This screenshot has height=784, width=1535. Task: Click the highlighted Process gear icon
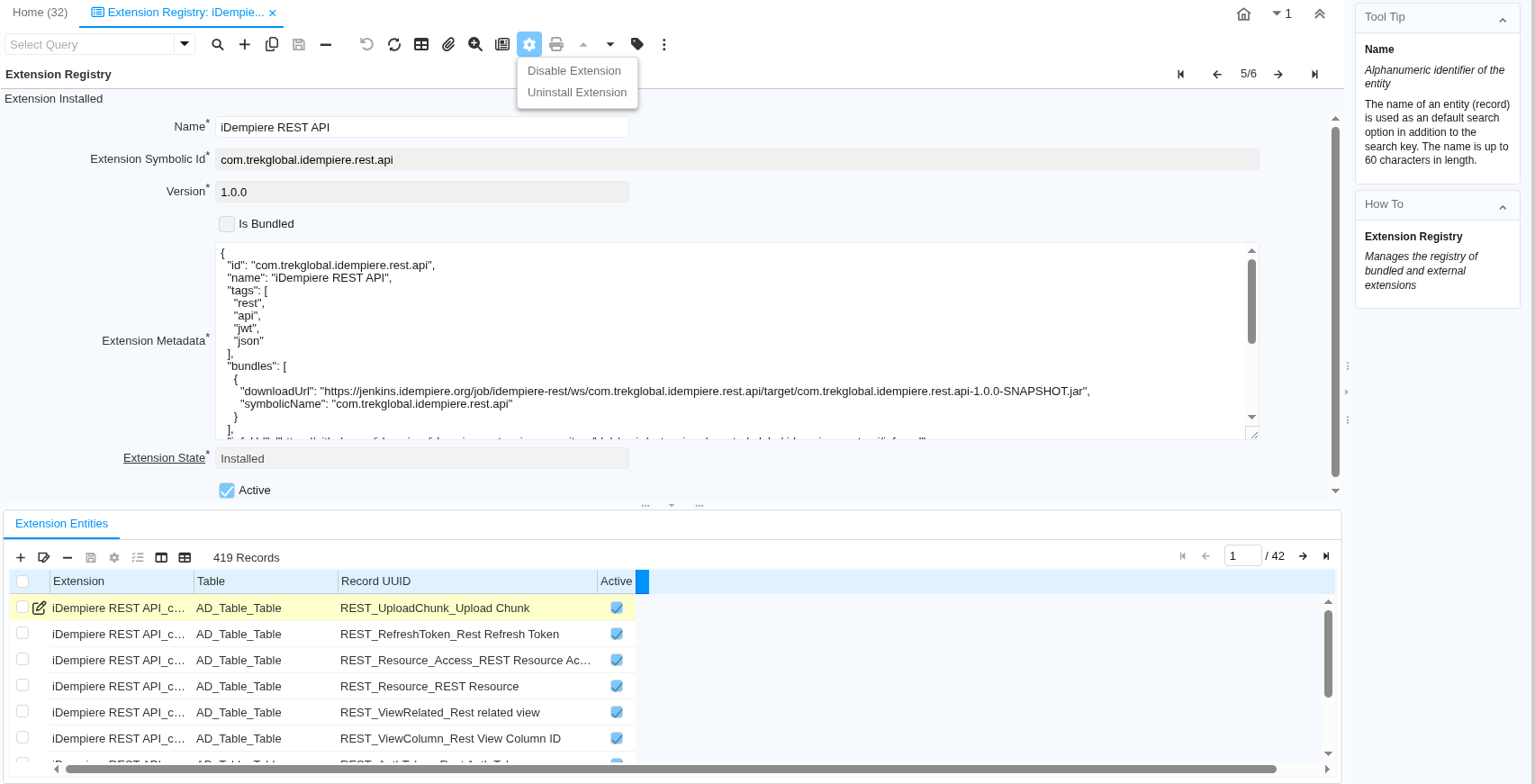pyautogui.click(x=529, y=44)
